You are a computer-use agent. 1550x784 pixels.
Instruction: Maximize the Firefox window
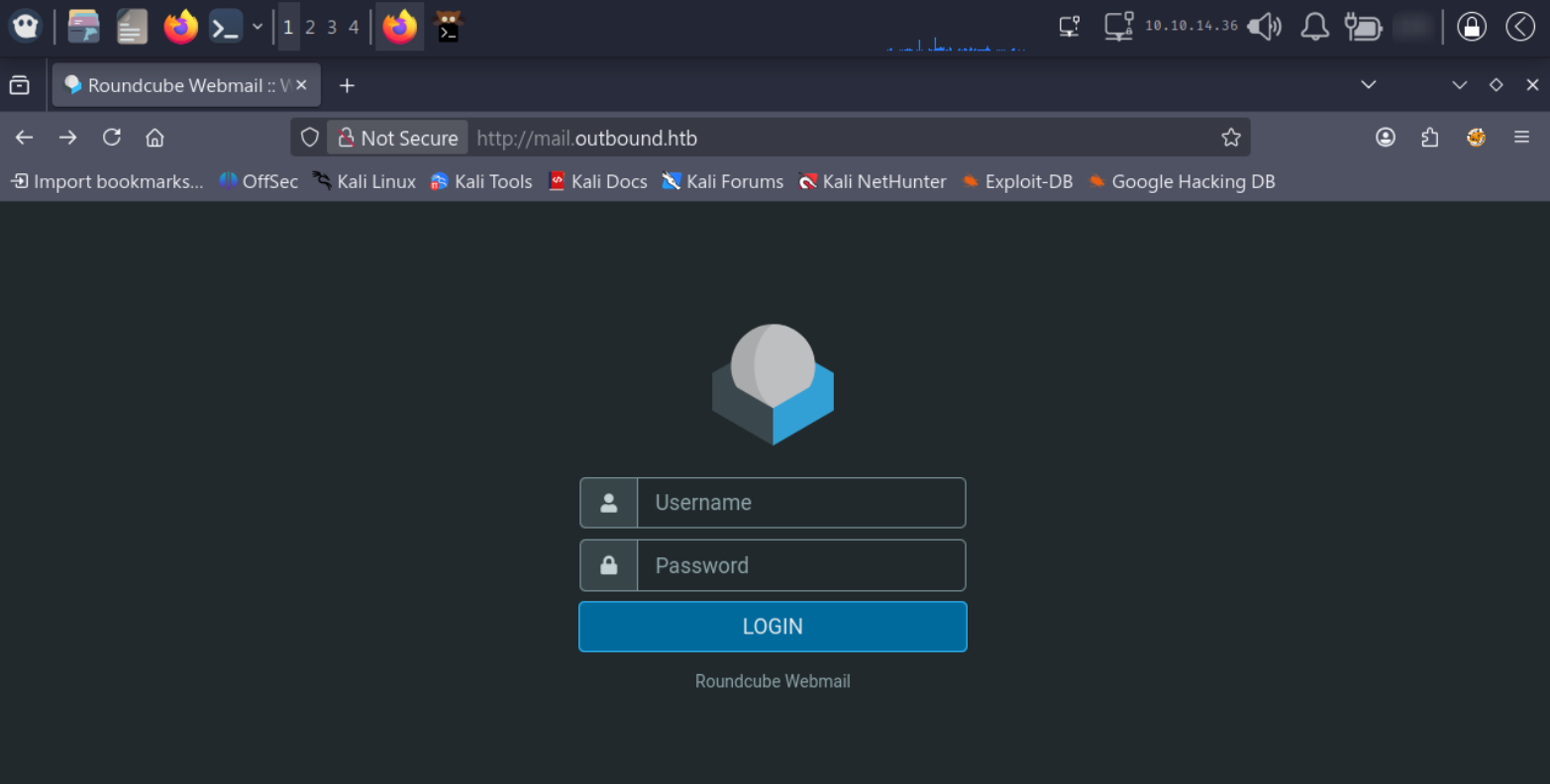pyautogui.click(x=1497, y=85)
